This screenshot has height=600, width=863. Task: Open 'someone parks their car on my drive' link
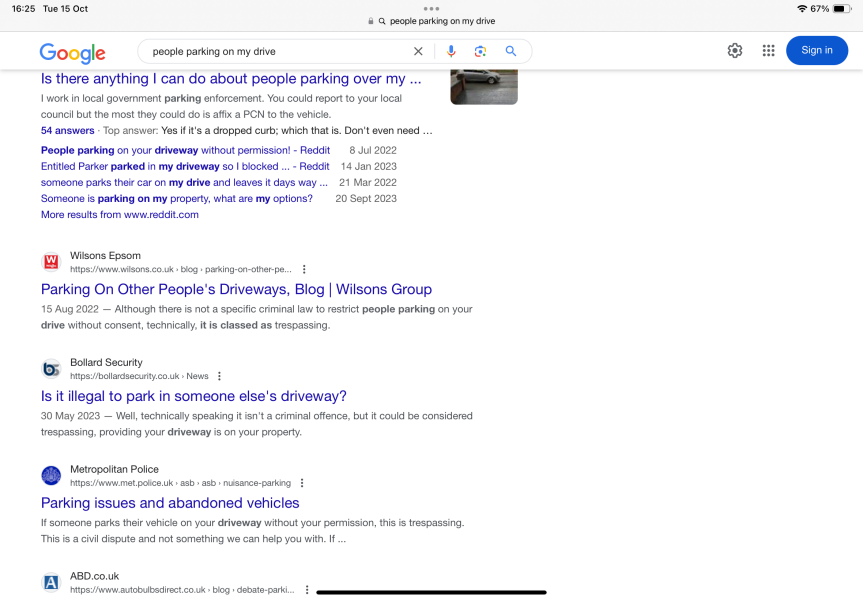pyautogui.click(x=184, y=182)
